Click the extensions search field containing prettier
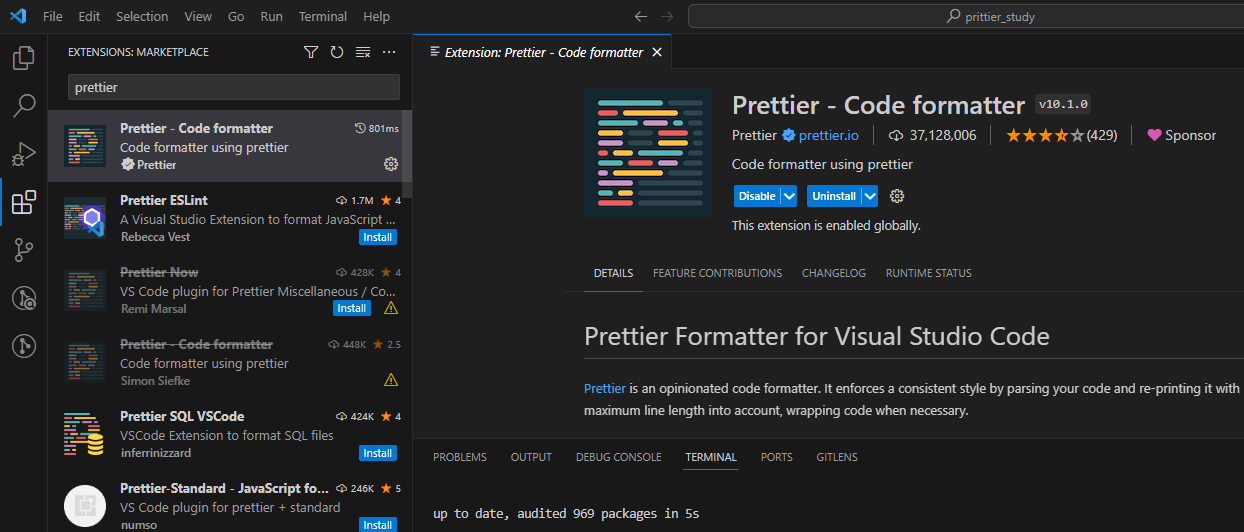The width and height of the screenshot is (1244, 532). point(233,87)
